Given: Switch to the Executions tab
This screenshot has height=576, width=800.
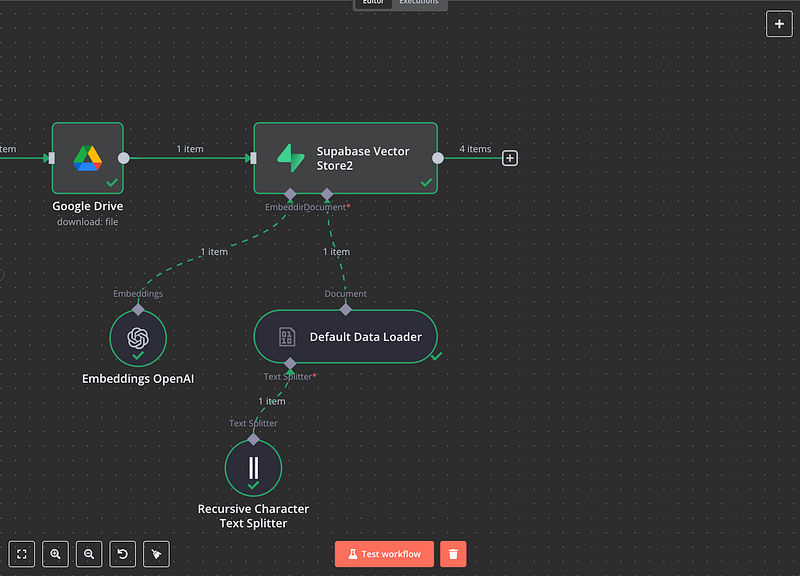Looking at the screenshot, I should (x=418, y=3).
